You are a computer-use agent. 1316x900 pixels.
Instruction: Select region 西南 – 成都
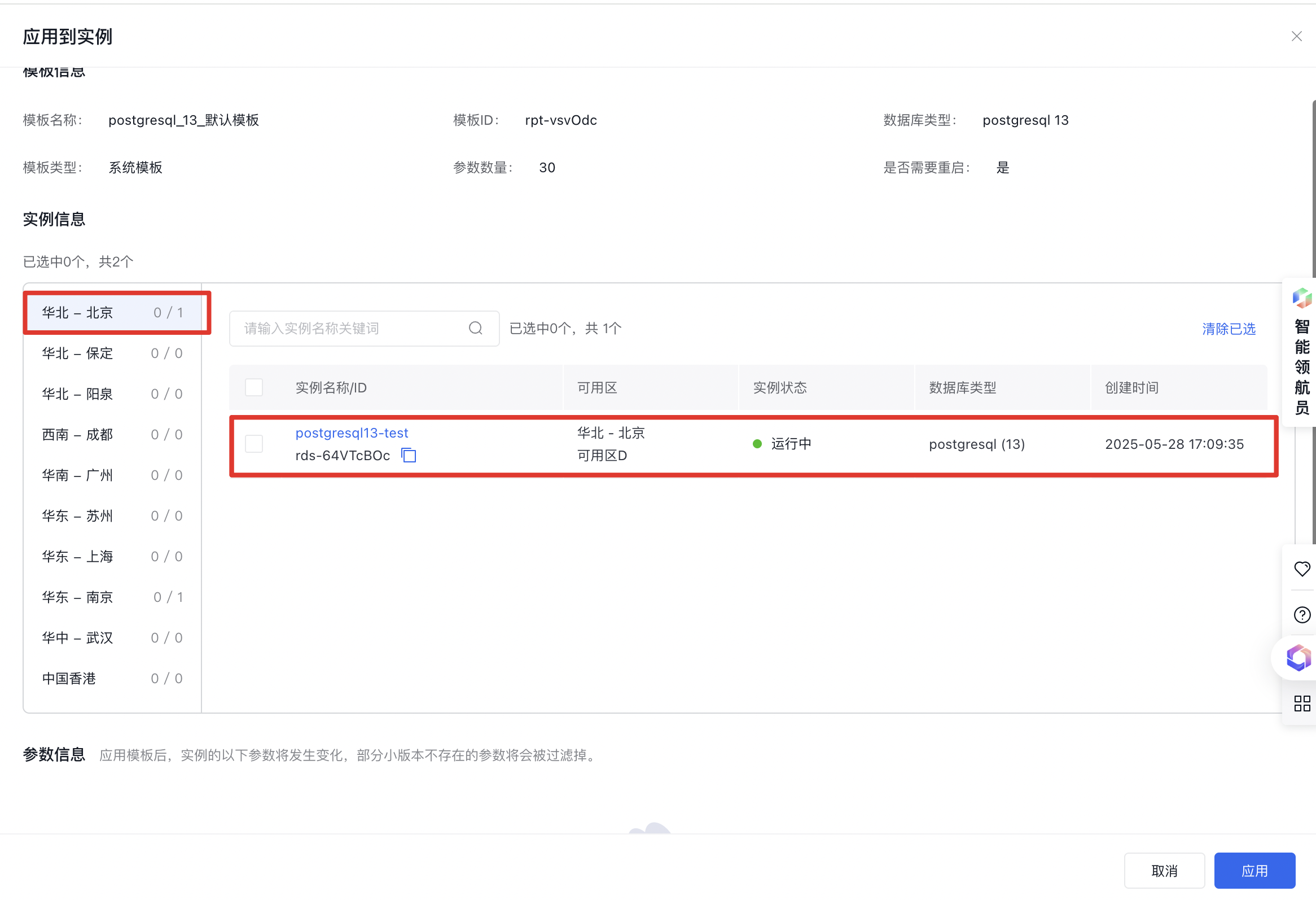112,435
